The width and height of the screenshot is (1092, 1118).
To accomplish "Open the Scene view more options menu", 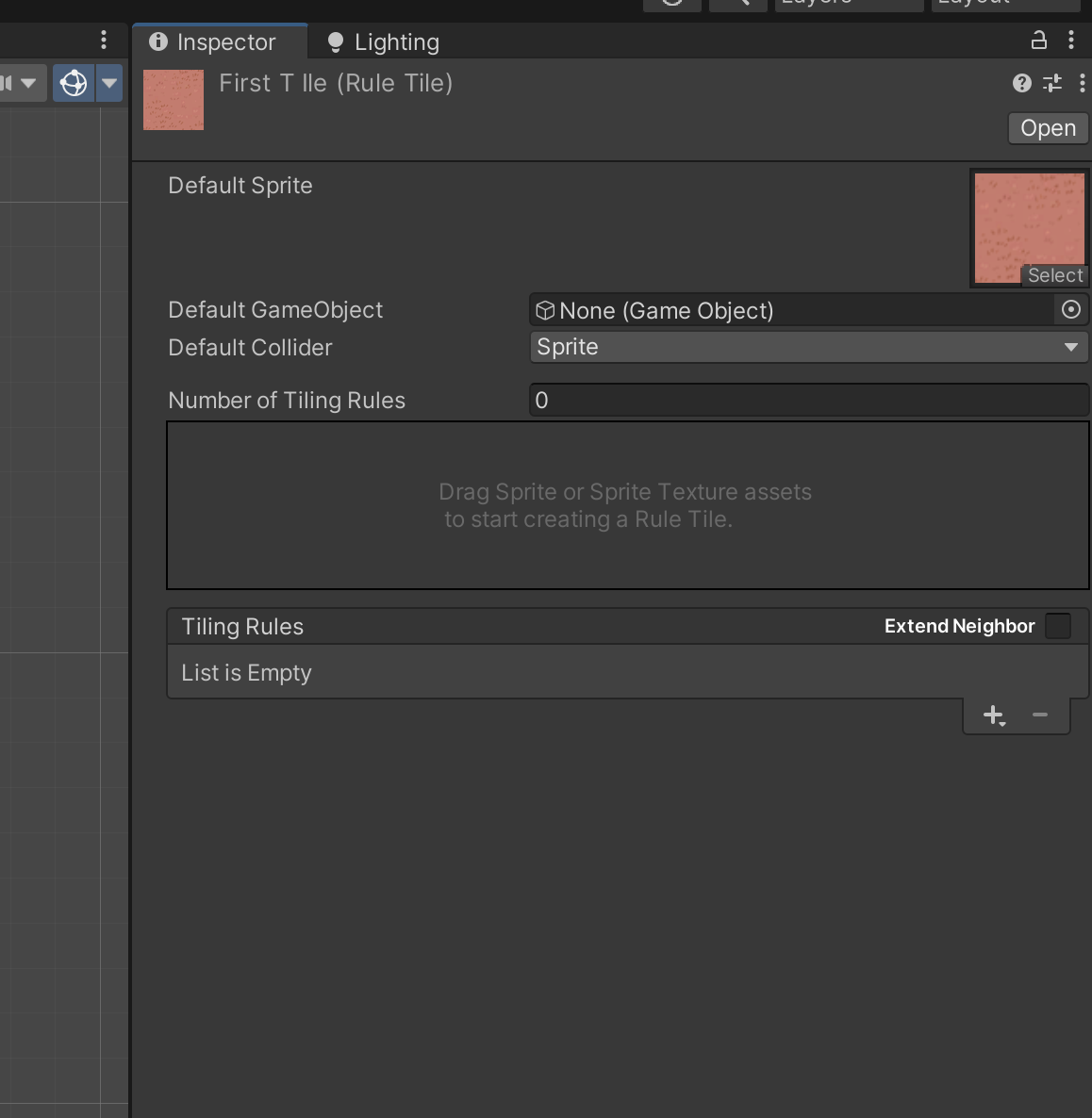I will [104, 41].
